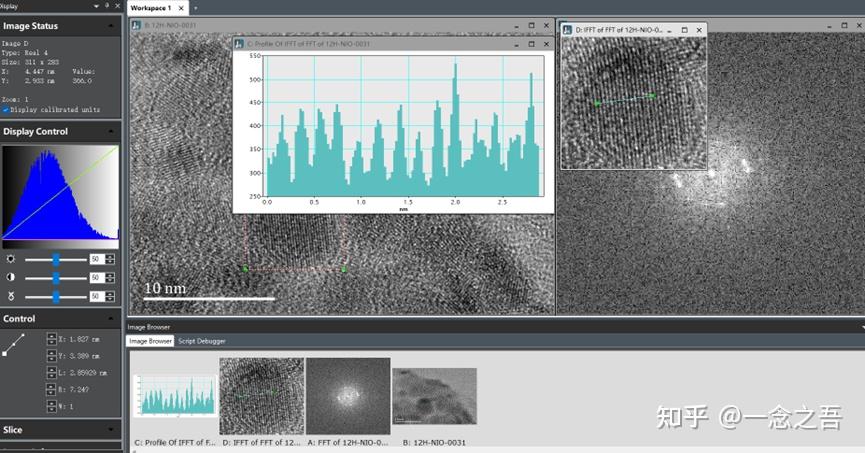The image size is (865, 453).
Task: Click the brightness slider handle
Action: click(56, 259)
